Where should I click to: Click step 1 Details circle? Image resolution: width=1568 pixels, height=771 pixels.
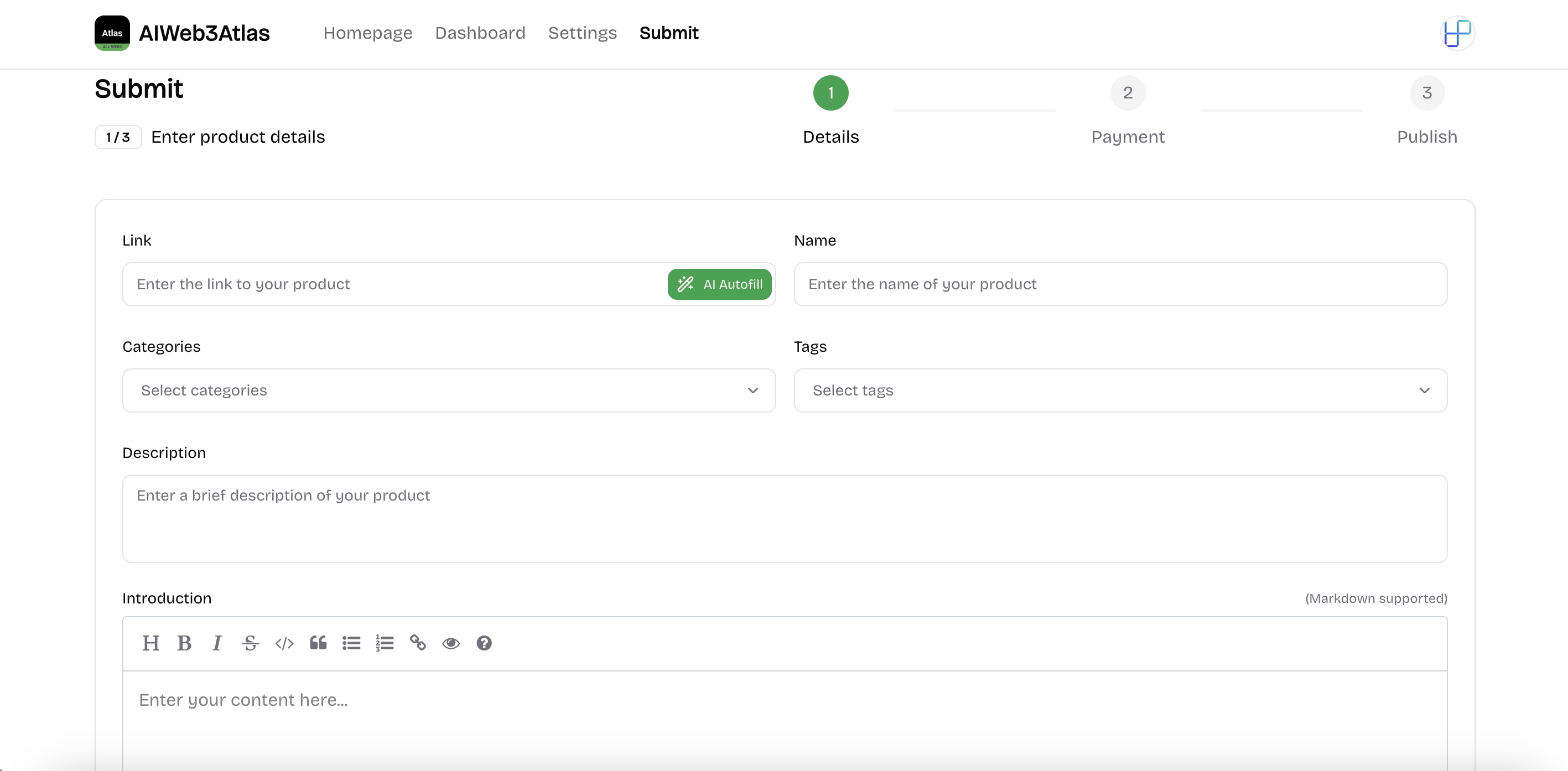coord(831,93)
